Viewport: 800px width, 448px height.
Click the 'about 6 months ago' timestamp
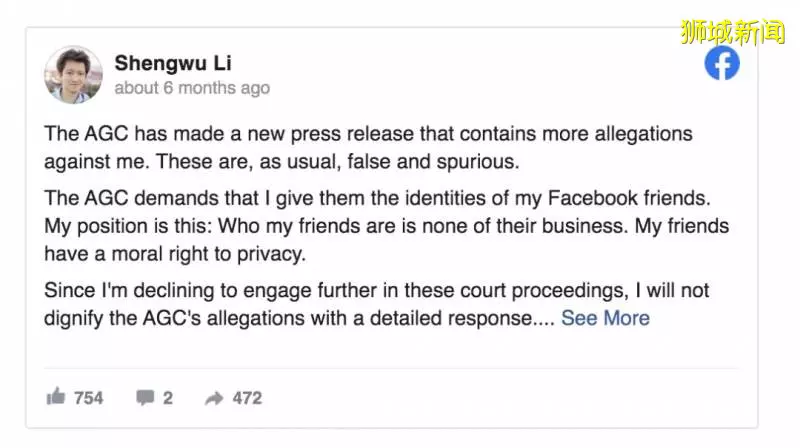(192, 88)
